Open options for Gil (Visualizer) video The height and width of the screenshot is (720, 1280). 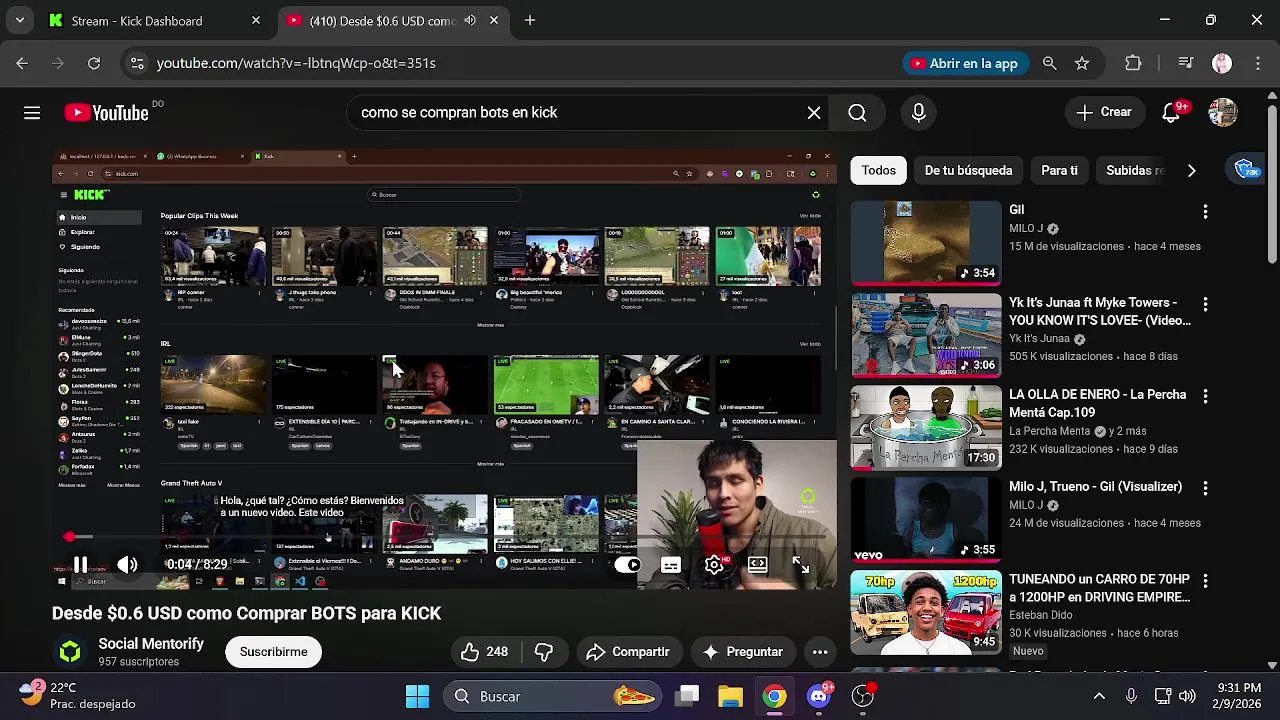pos(1205,488)
